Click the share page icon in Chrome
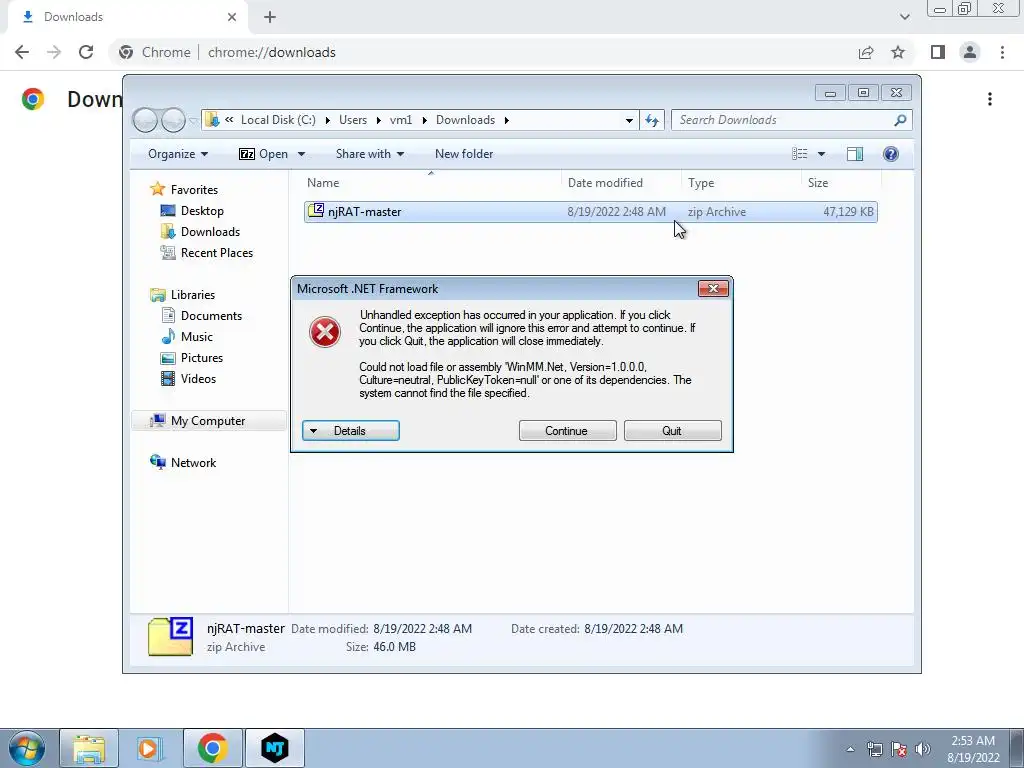The width and height of the screenshot is (1024, 768). [x=866, y=52]
